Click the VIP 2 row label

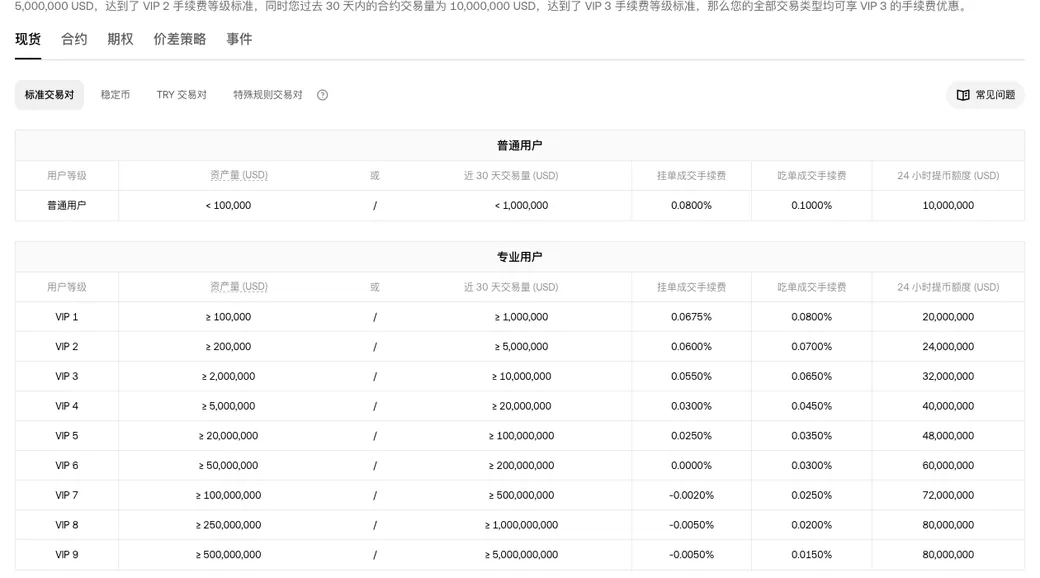(66, 346)
